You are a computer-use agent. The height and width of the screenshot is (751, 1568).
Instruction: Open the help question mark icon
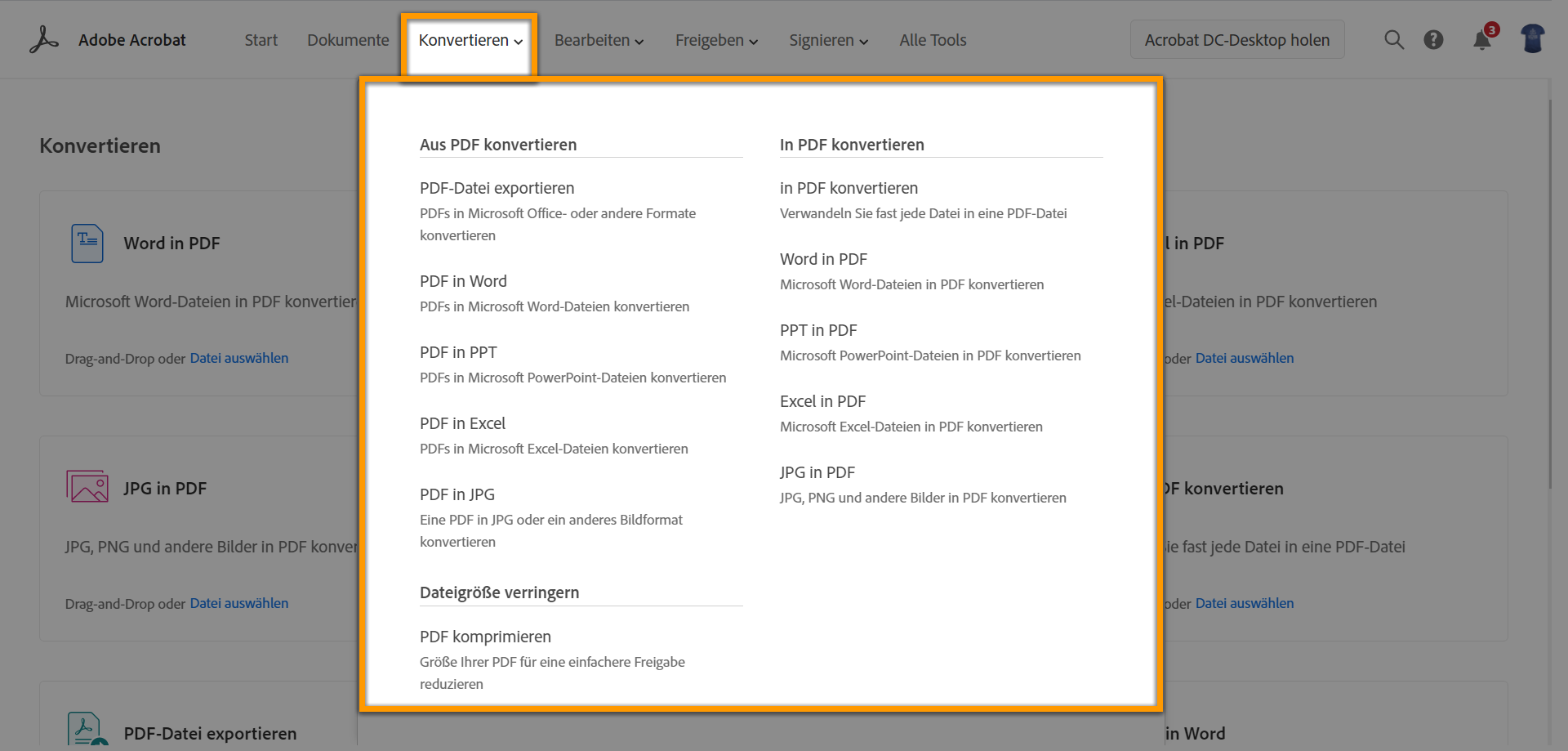[x=1433, y=39]
